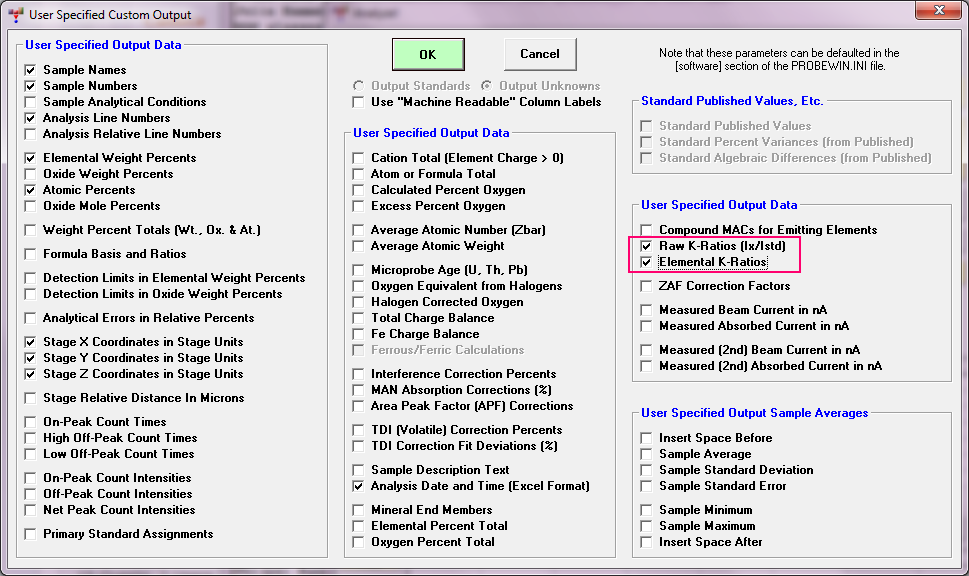Viewport: 969px width, 576px height.
Task: Toggle the Elemental K-Ratios checkbox
Action: coord(647,262)
